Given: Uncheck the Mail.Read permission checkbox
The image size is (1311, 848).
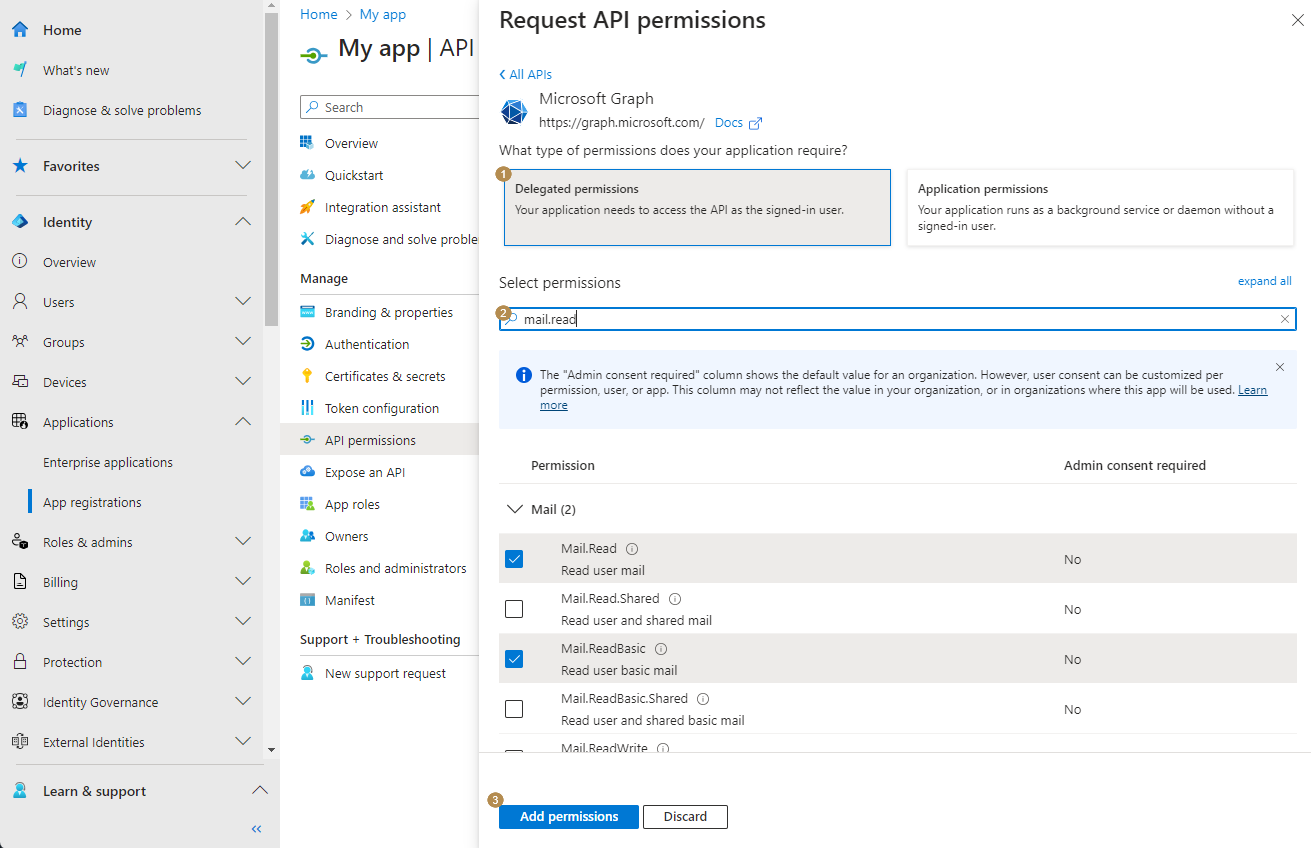Looking at the screenshot, I should coord(514,559).
